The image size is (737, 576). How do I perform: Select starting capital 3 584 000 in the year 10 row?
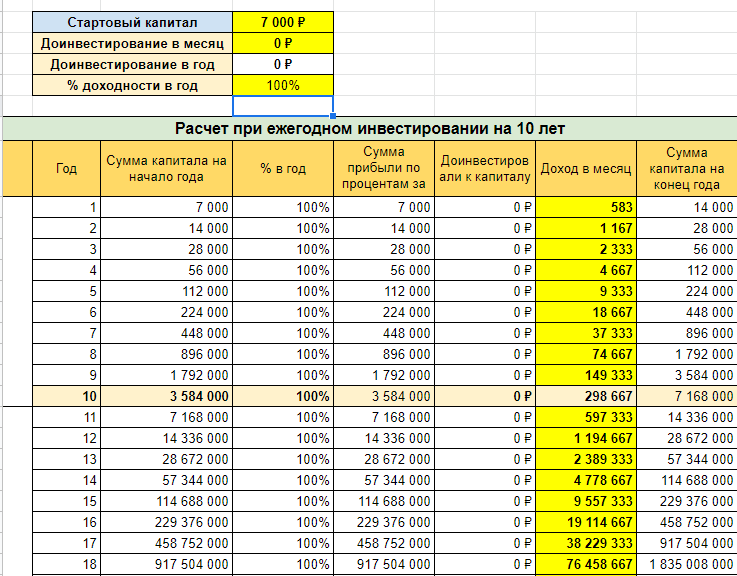[x=166, y=396]
